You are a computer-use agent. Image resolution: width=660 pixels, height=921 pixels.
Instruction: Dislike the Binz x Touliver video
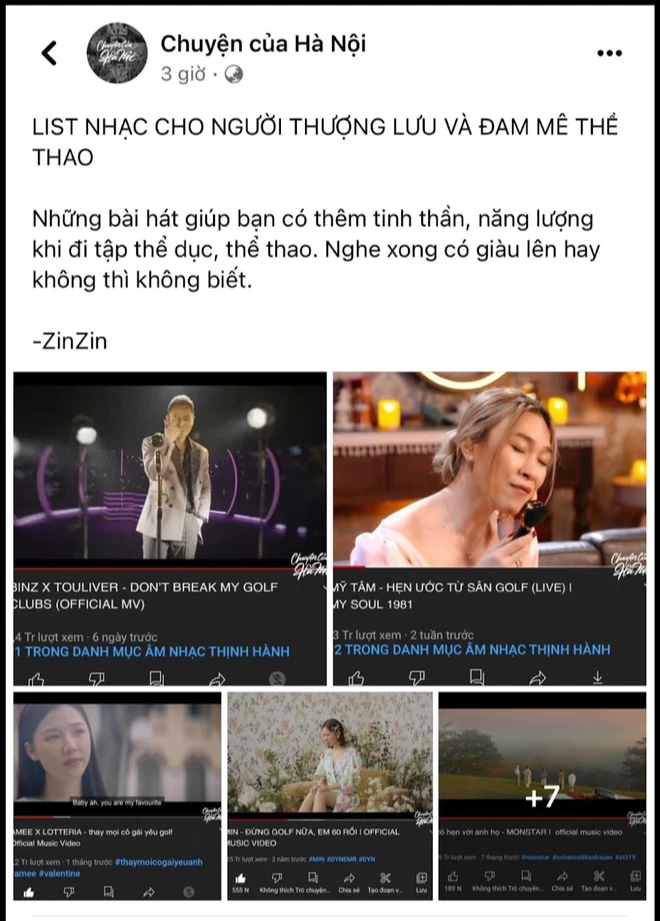(x=96, y=679)
